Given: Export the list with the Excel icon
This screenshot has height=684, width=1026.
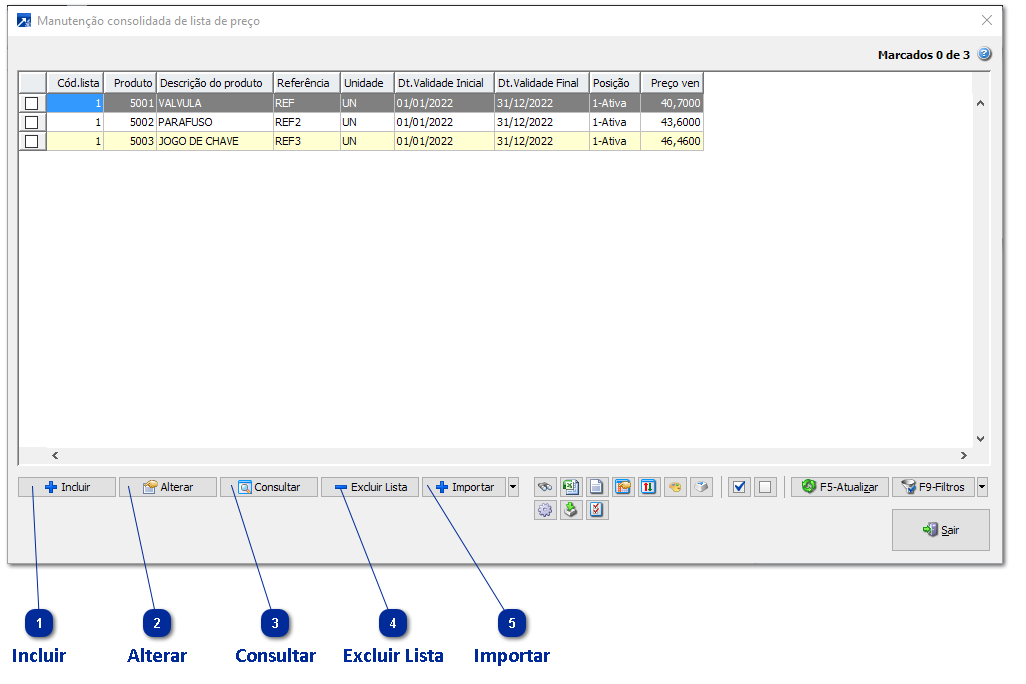Looking at the screenshot, I should (x=571, y=487).
